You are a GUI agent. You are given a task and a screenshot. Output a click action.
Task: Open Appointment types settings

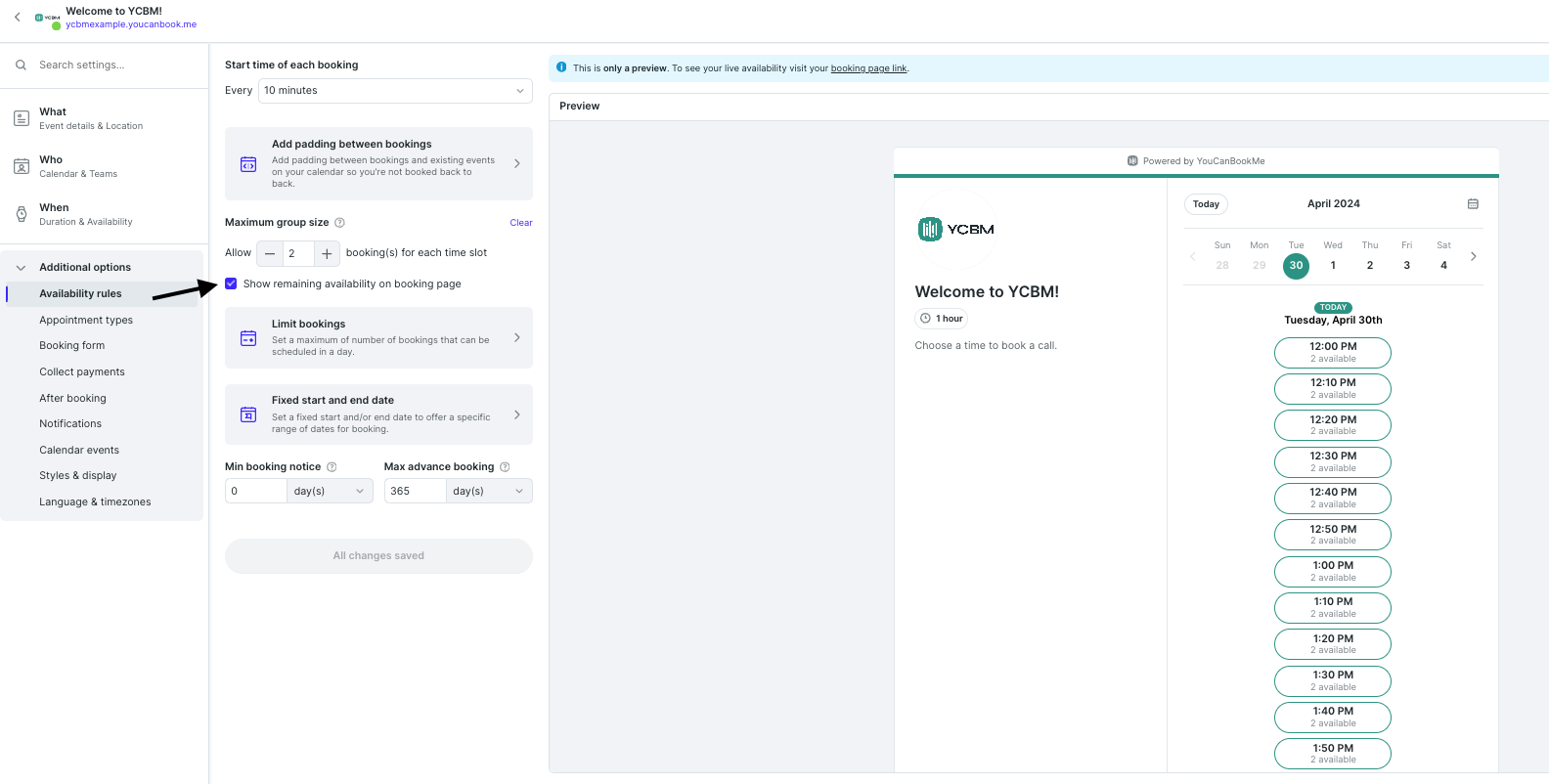(x=86, y=321)
